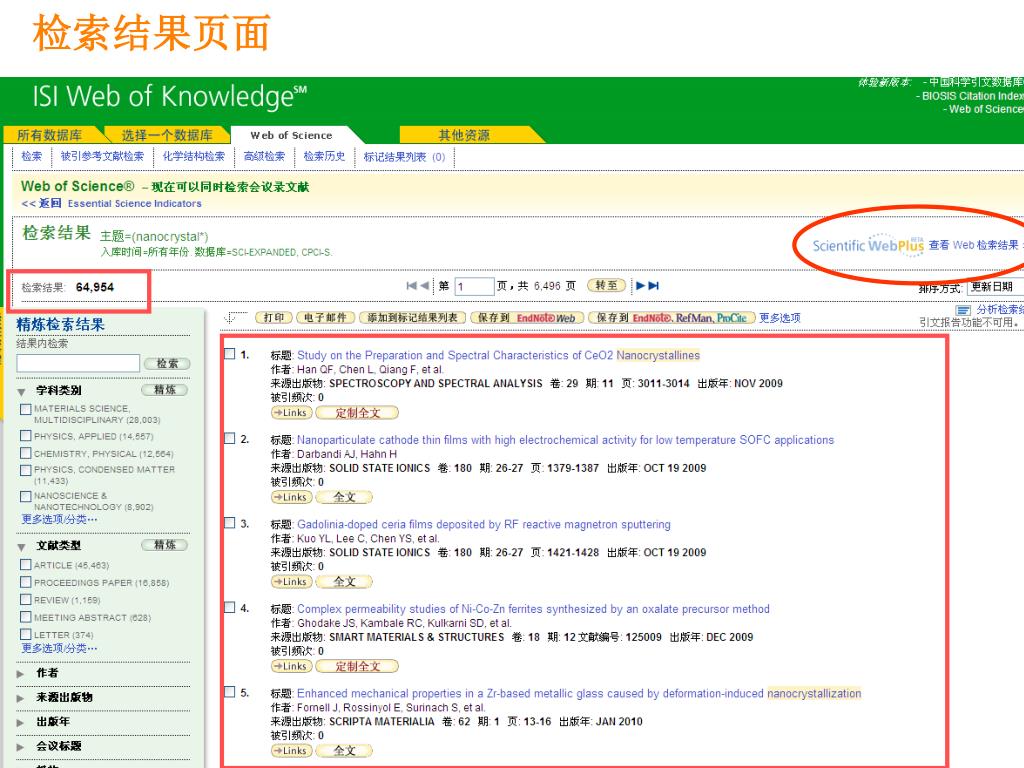This screenshot has height=768, width=1024.
Task: Tick checkbox for result 5
Action: click(230, 692)
